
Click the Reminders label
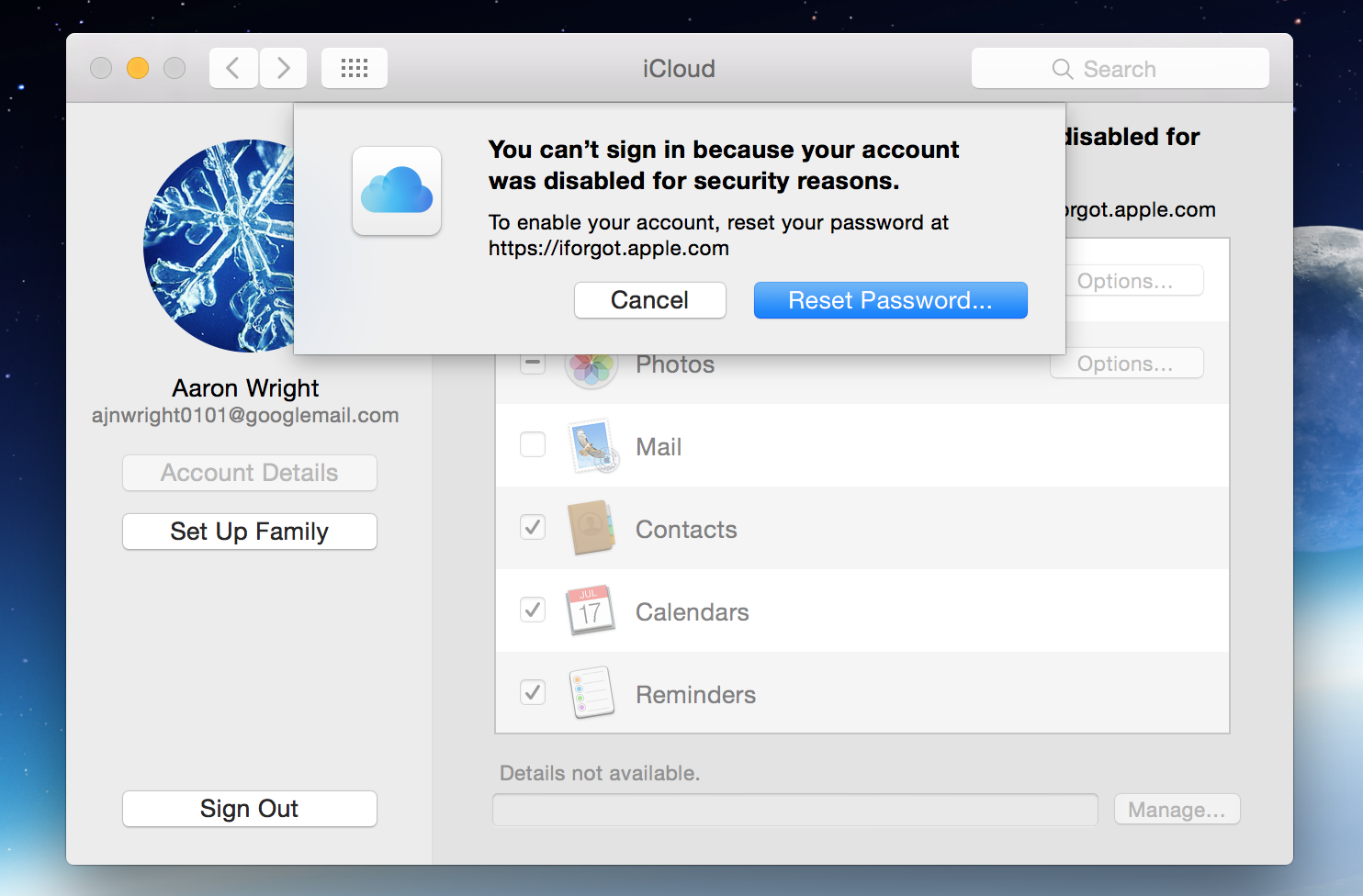point(696,695)
